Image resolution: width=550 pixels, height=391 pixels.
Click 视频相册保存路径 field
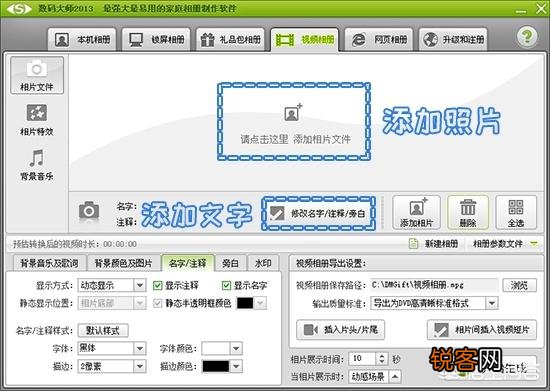(434, 285)
